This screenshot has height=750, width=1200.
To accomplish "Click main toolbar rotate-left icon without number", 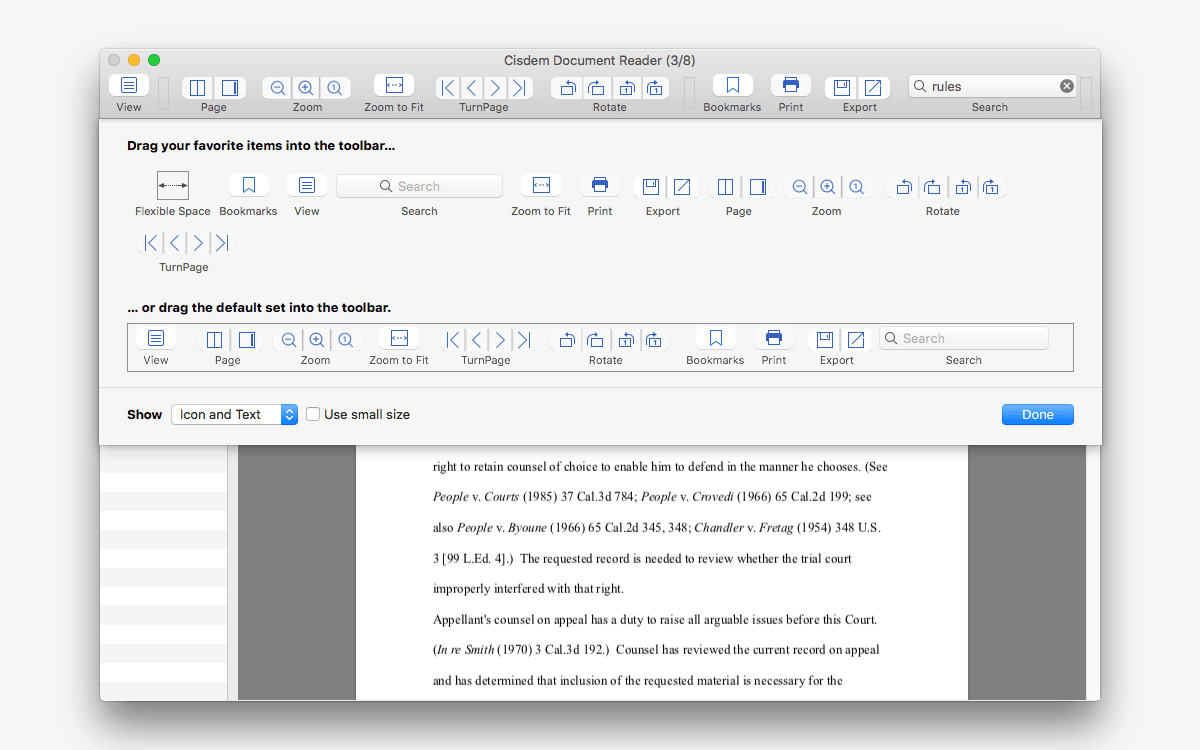I will pyautogui.click(x=567, y=88).
